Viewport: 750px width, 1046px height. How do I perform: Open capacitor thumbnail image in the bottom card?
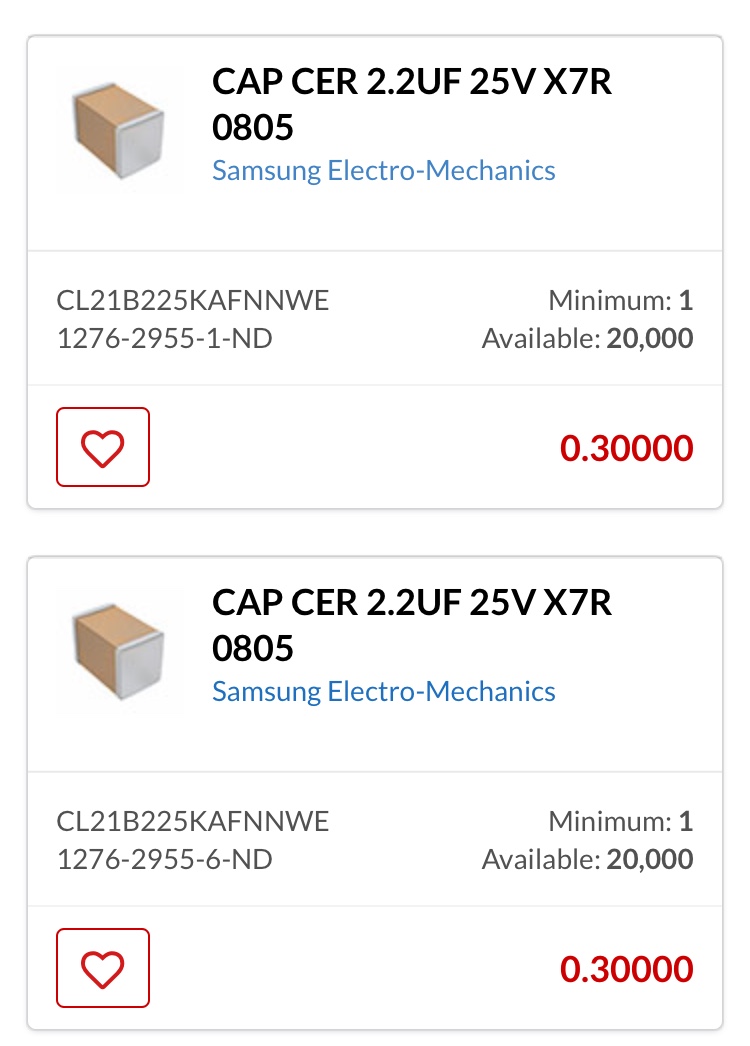pyautogui.click(x=118, y=648)
